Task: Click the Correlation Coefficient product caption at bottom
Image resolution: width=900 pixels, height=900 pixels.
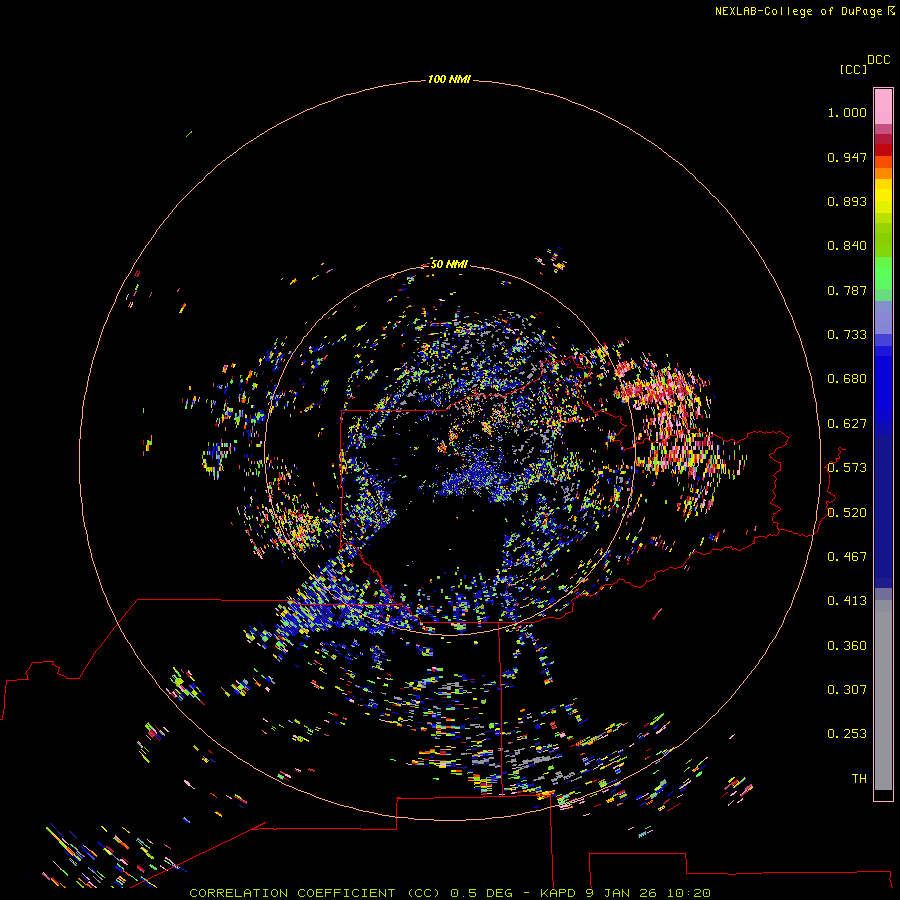Action: click(450, 893)
